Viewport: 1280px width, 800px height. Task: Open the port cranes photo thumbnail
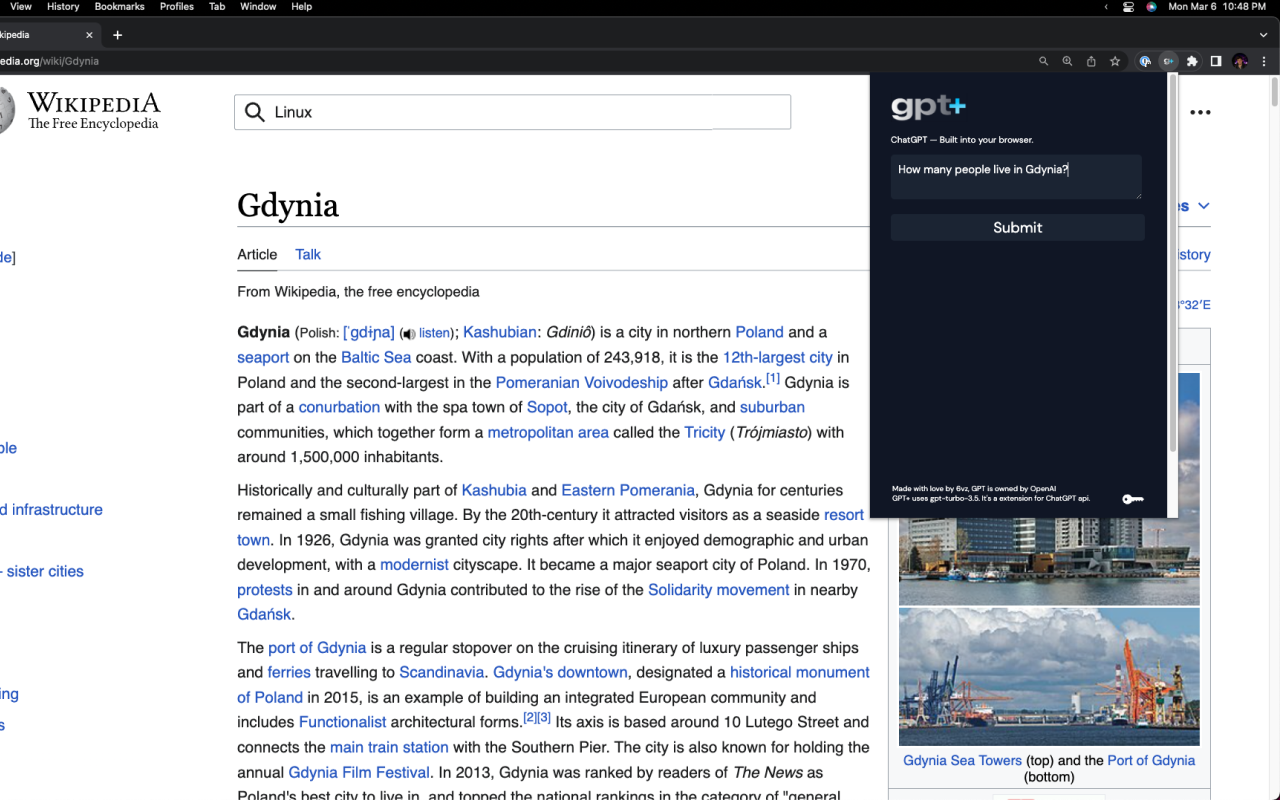(1049, 677)
